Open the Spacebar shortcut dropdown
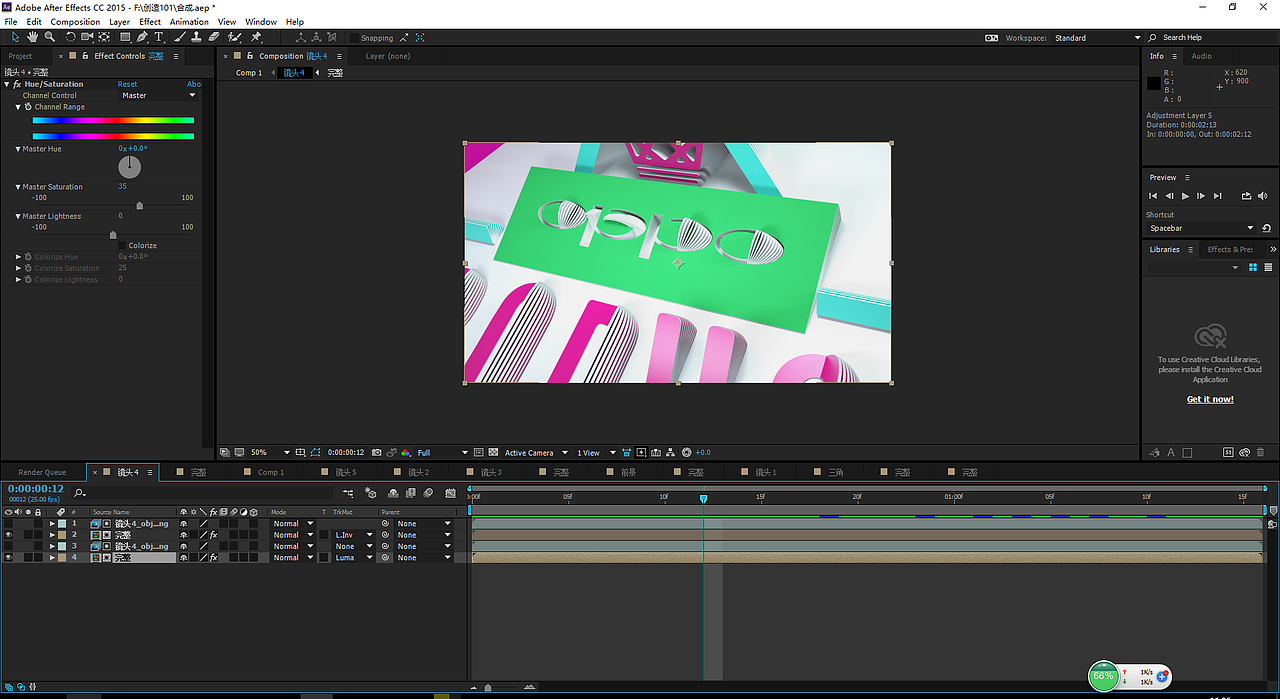 click(1200, 228)
